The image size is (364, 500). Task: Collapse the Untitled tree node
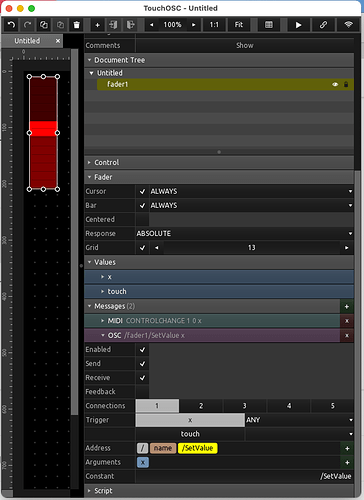coord(91,73)
